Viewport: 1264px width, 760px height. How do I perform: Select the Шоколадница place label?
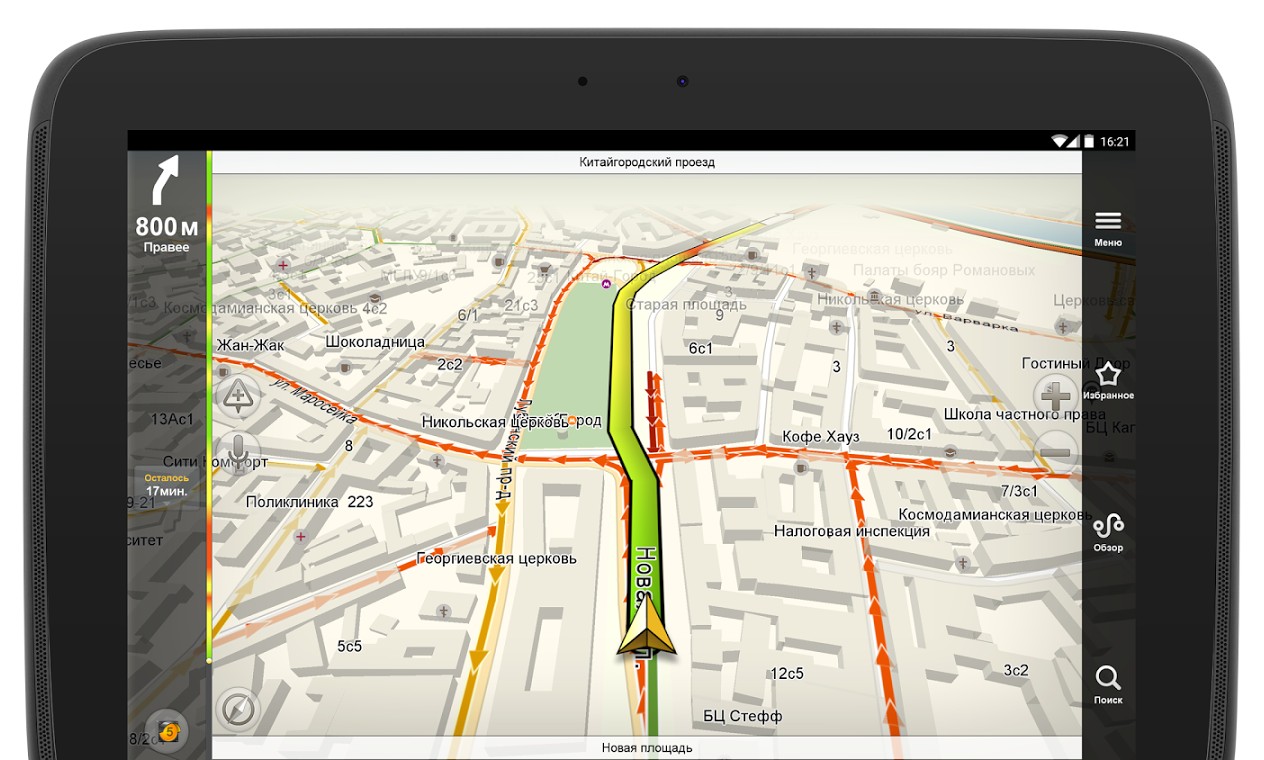(375, 341)
